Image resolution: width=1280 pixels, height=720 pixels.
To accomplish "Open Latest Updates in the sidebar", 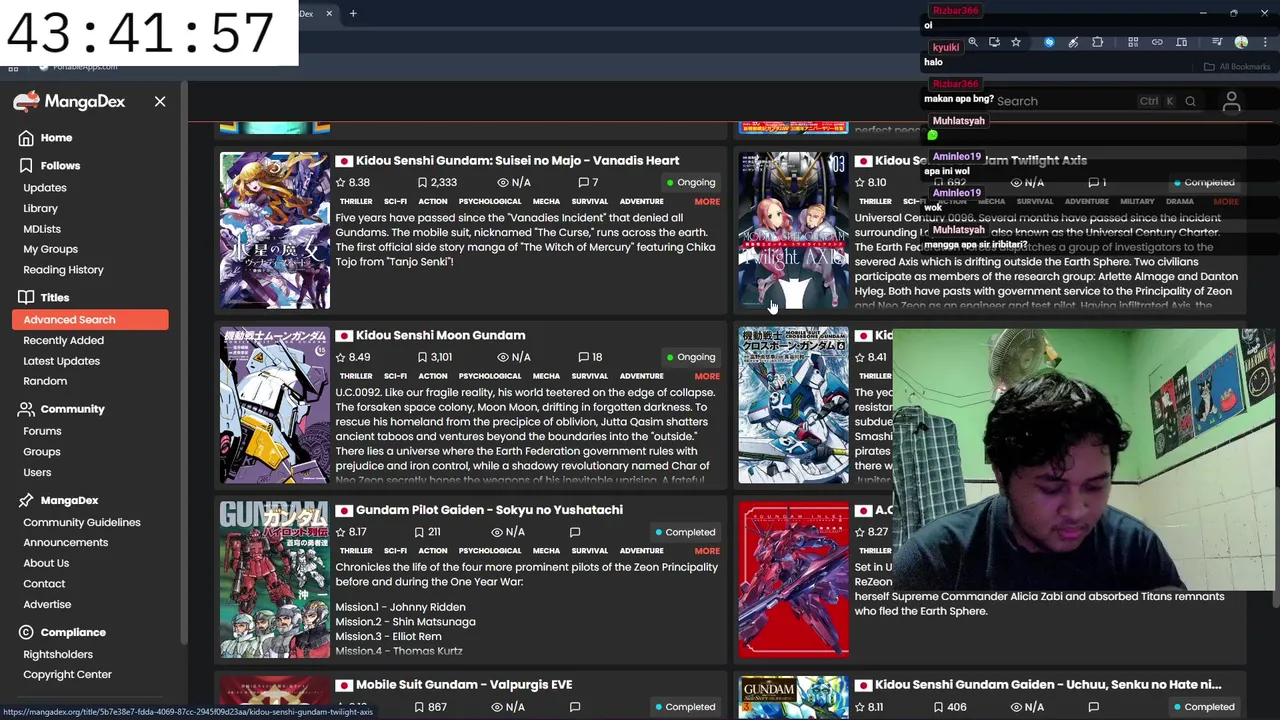I will coord(61,361).
